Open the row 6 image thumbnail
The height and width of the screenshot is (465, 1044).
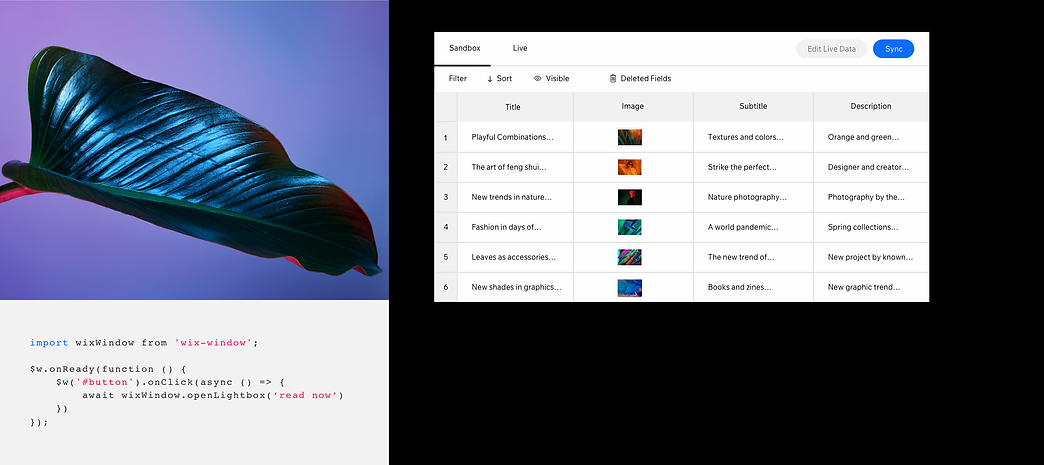[x=630, y=287]
